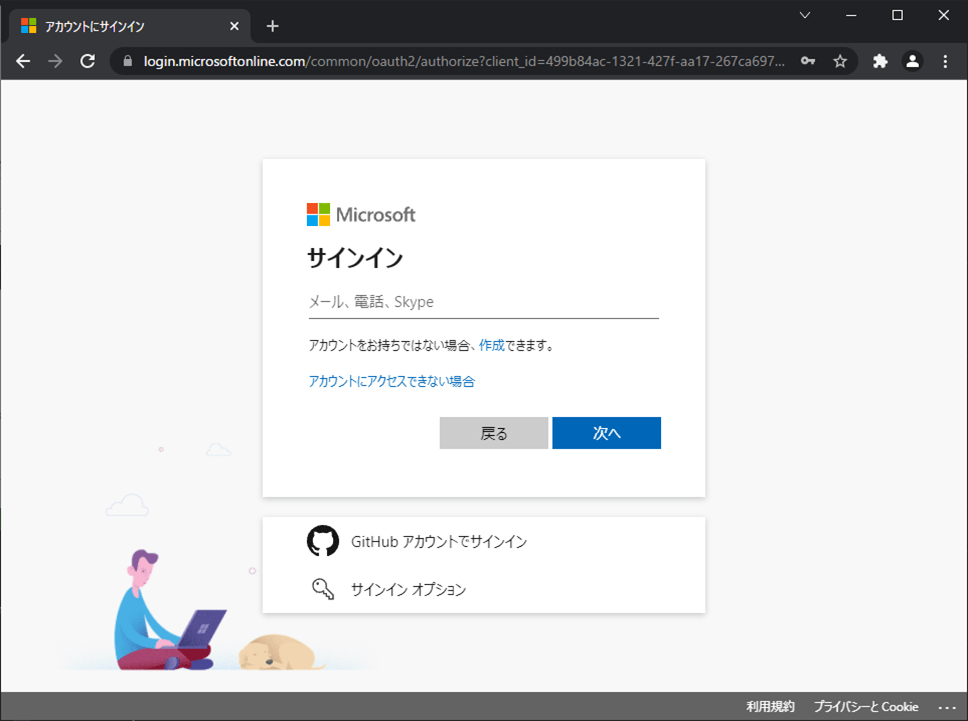Open the tab search chevron in title bar
This screenshot has height=721, width=968.
(x=805, y=15)
